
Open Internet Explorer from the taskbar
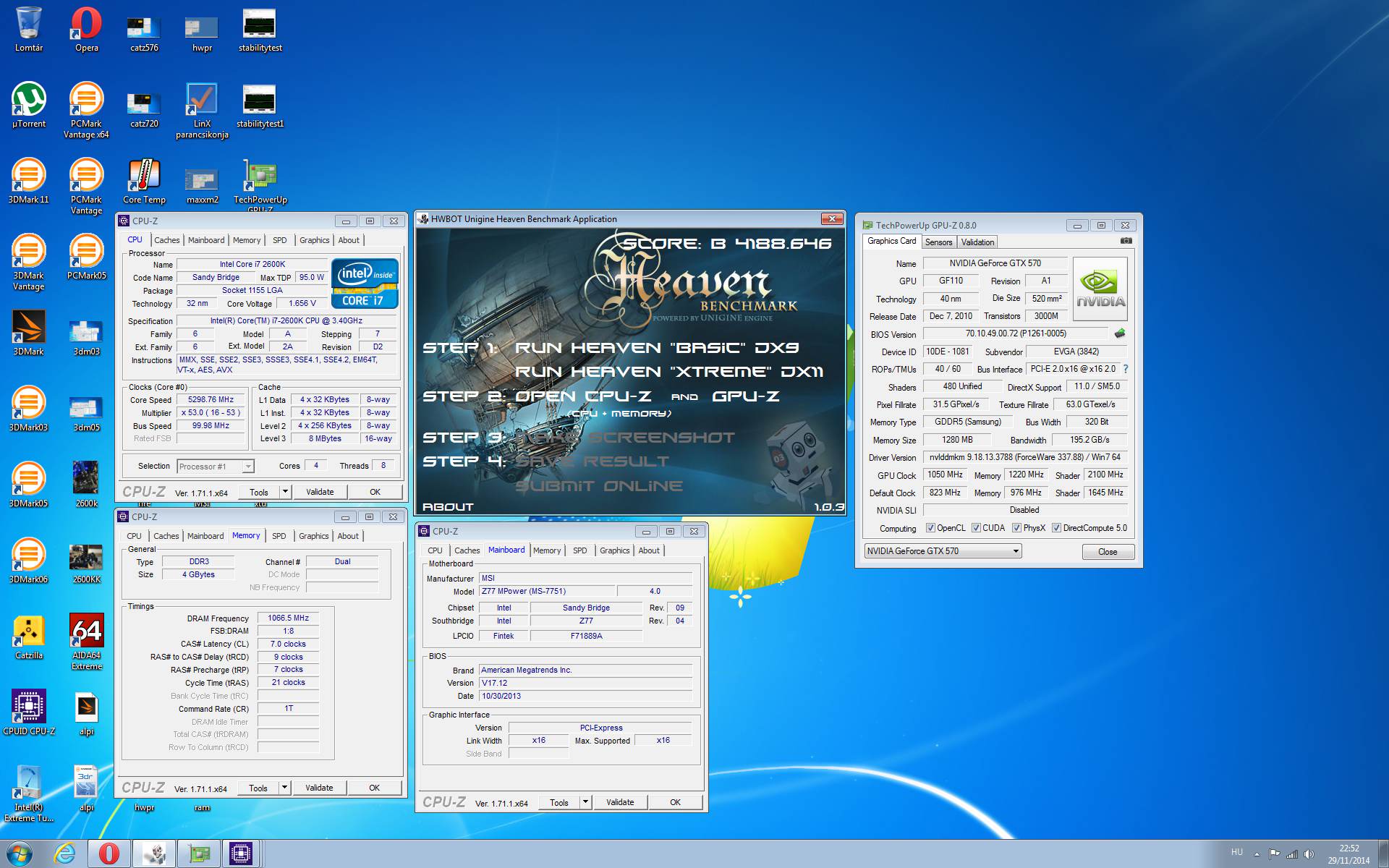pos(64,854)
